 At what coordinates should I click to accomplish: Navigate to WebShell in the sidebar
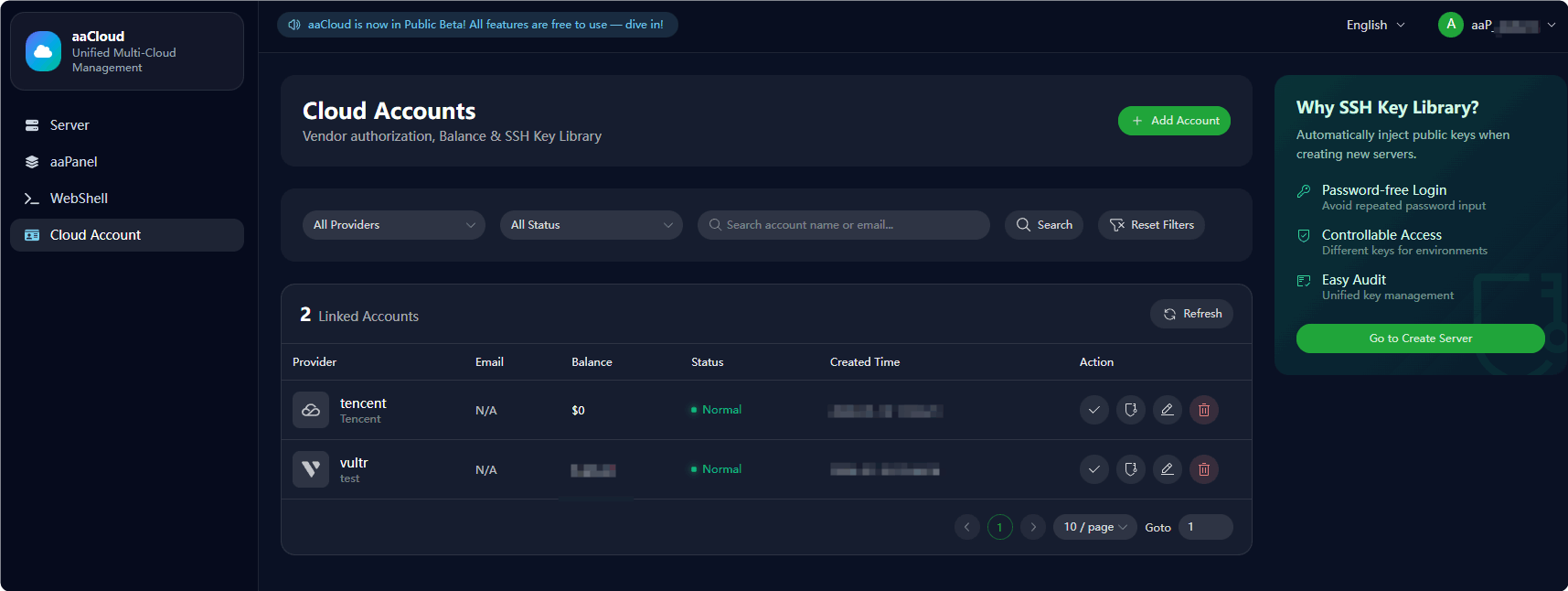[79, 199]
